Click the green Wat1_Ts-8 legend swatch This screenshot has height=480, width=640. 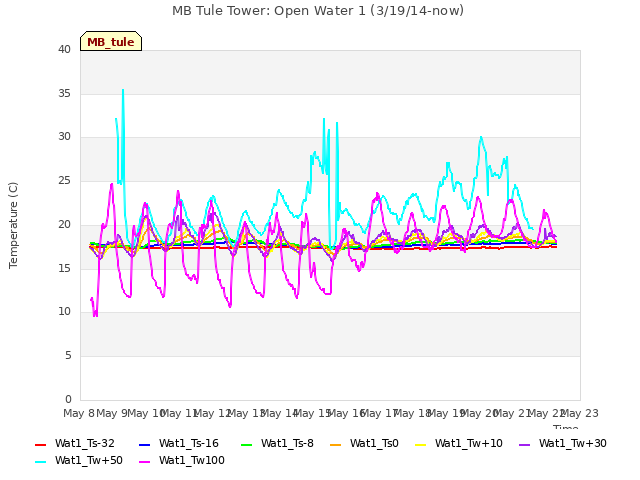[x=247, y=444]
